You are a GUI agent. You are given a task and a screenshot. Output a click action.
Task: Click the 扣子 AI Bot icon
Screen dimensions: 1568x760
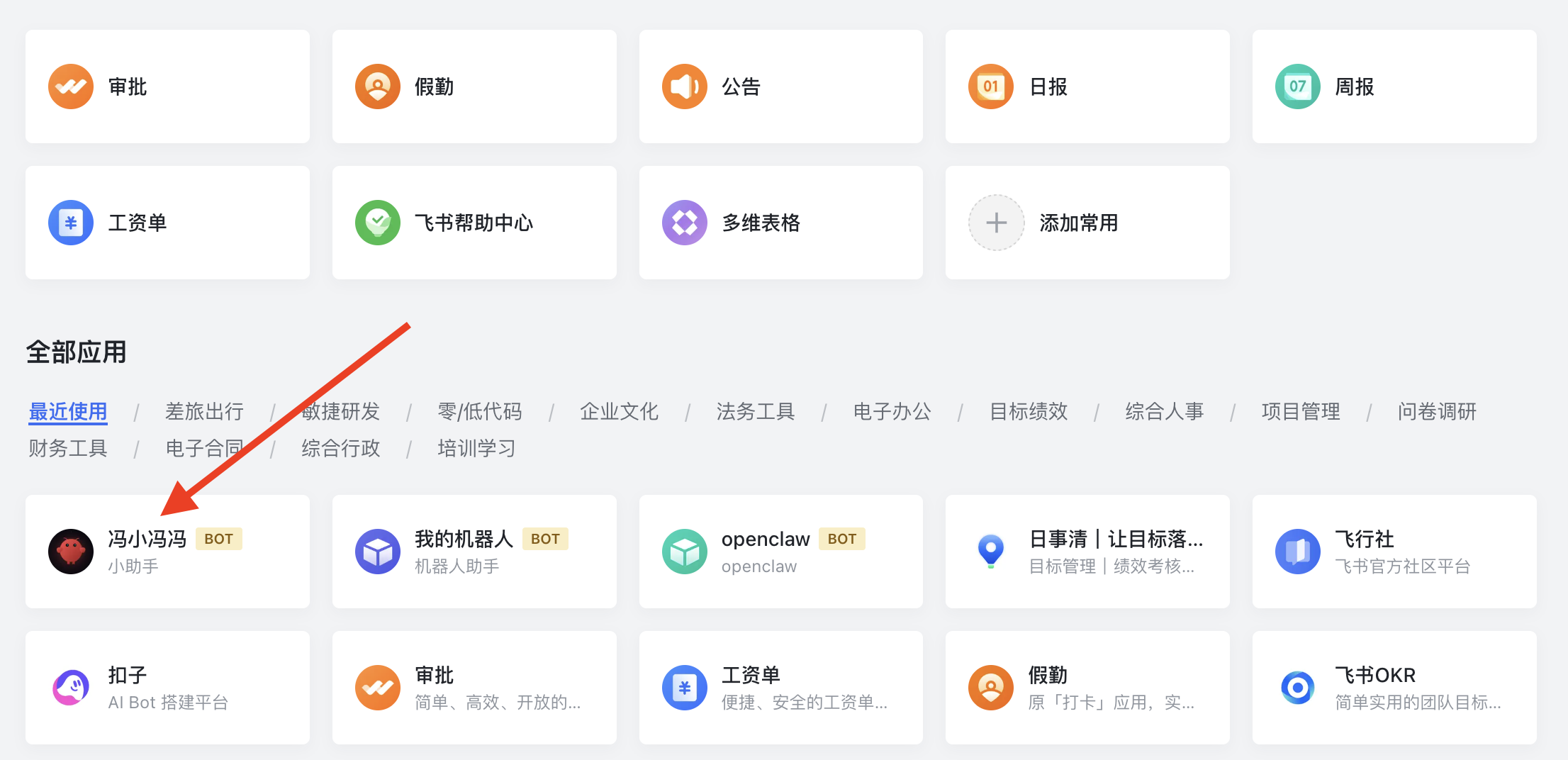(x=71, y=688)
